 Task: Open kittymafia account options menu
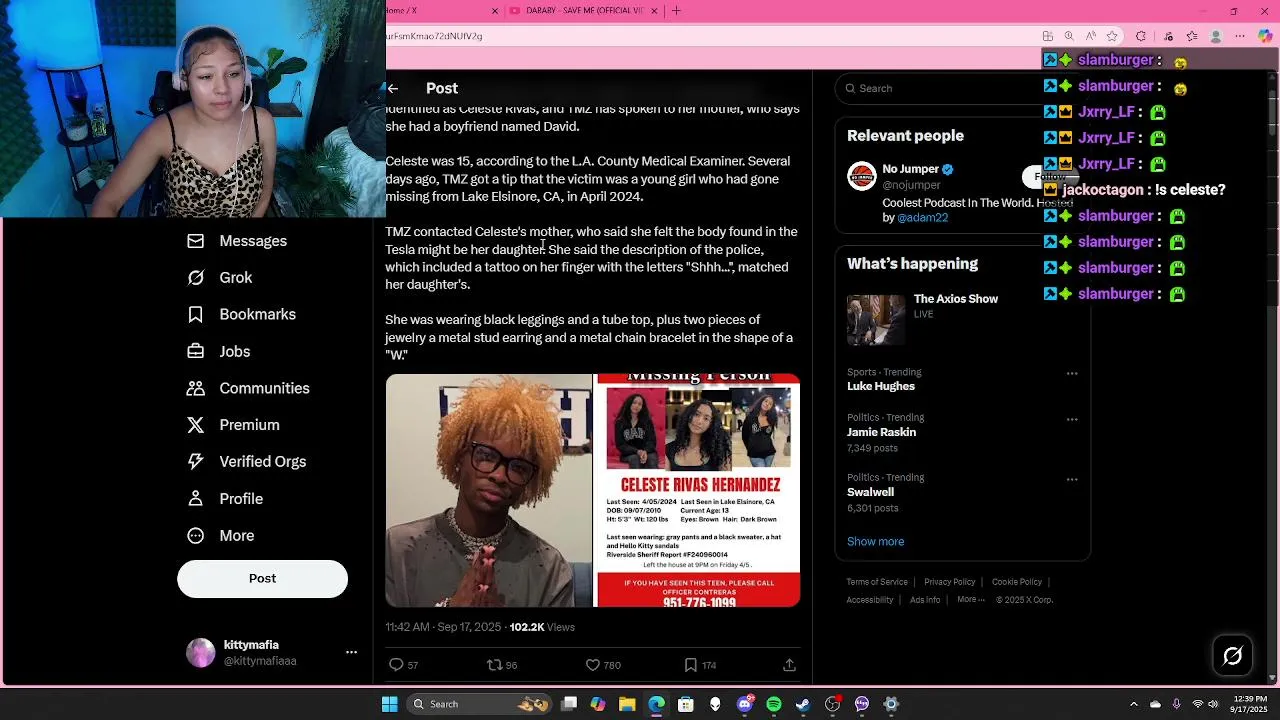point(351,652)
